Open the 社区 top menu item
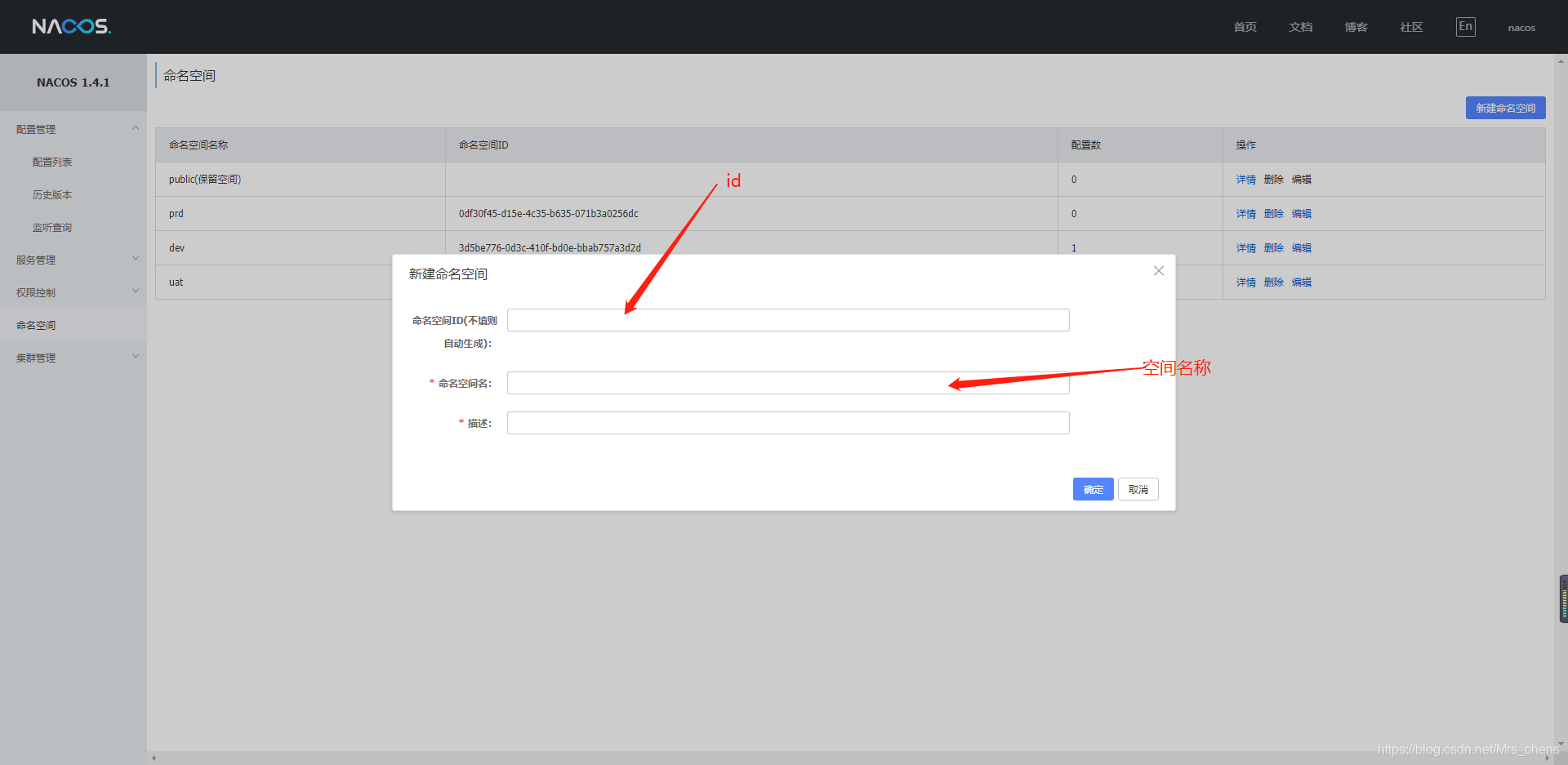 tap(1411, 27)
